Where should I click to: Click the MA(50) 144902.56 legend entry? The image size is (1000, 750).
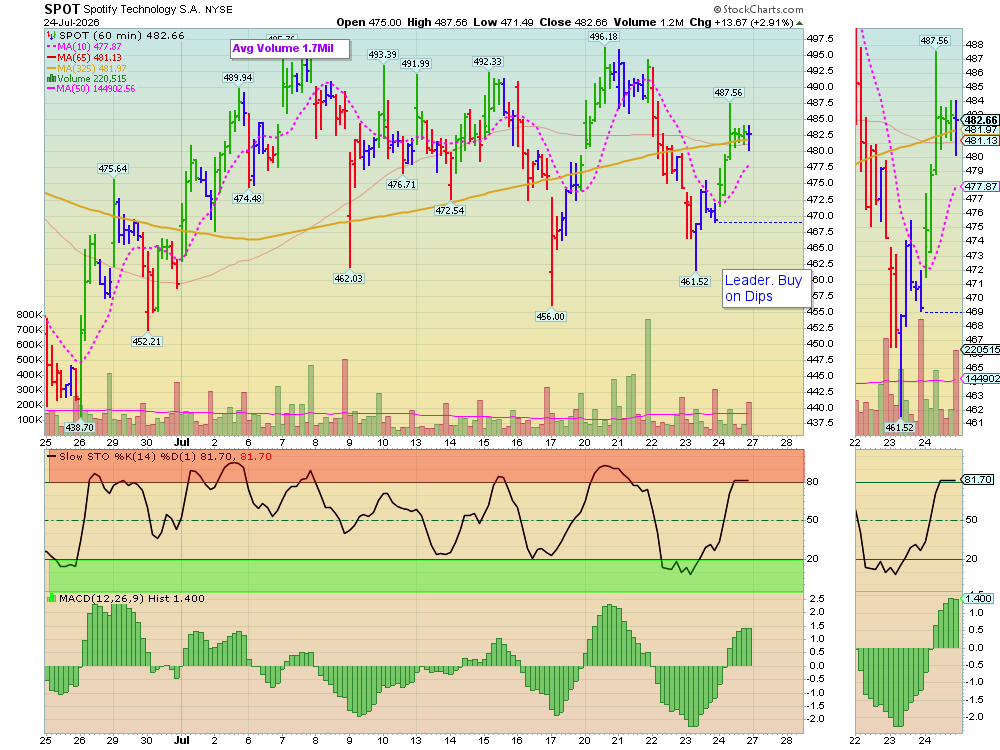[91, 89]
